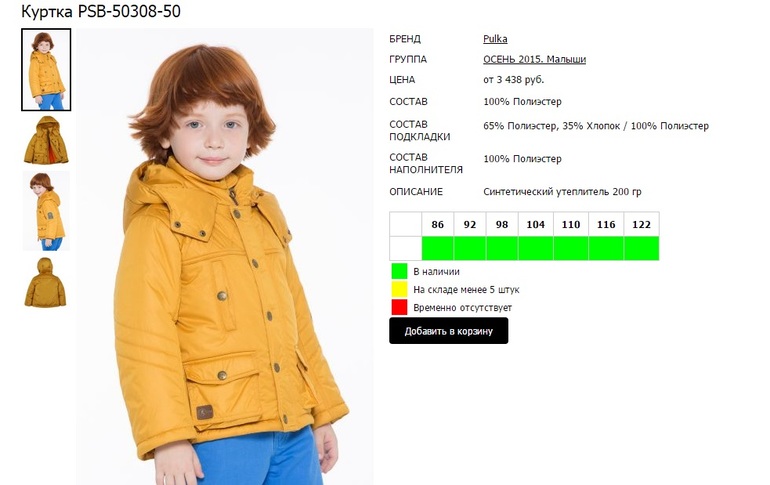Click green availability cell under size 116
Screen dimensions: 770x485
(606, 248)
